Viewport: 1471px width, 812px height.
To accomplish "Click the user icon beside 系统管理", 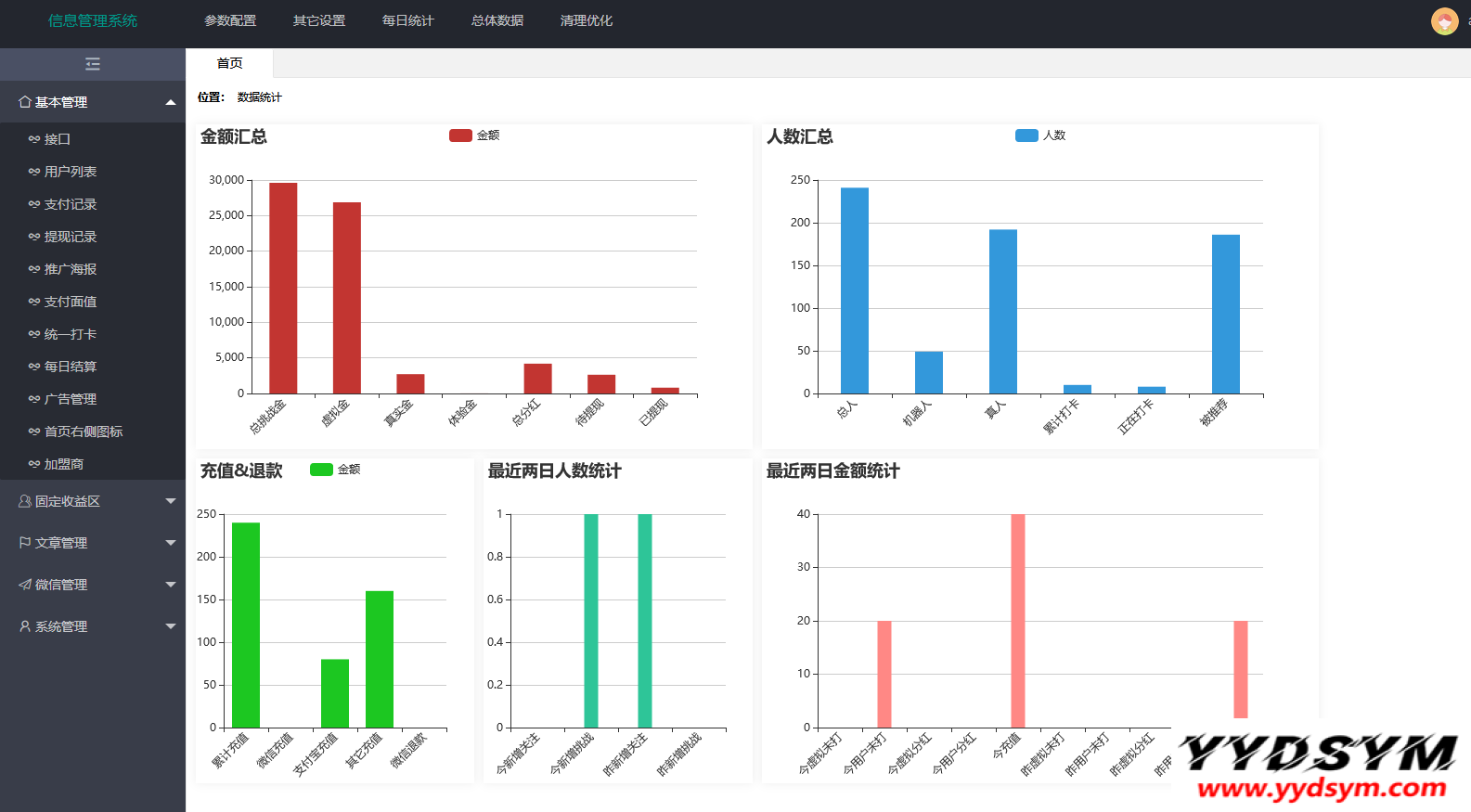I will [x=25, y=626].
